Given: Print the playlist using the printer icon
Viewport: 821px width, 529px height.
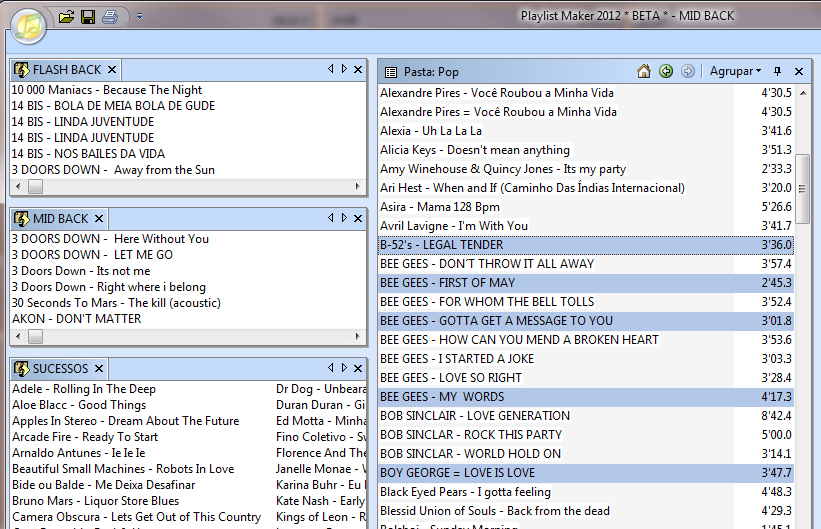Looking at the screenshot, I should 109,17.
